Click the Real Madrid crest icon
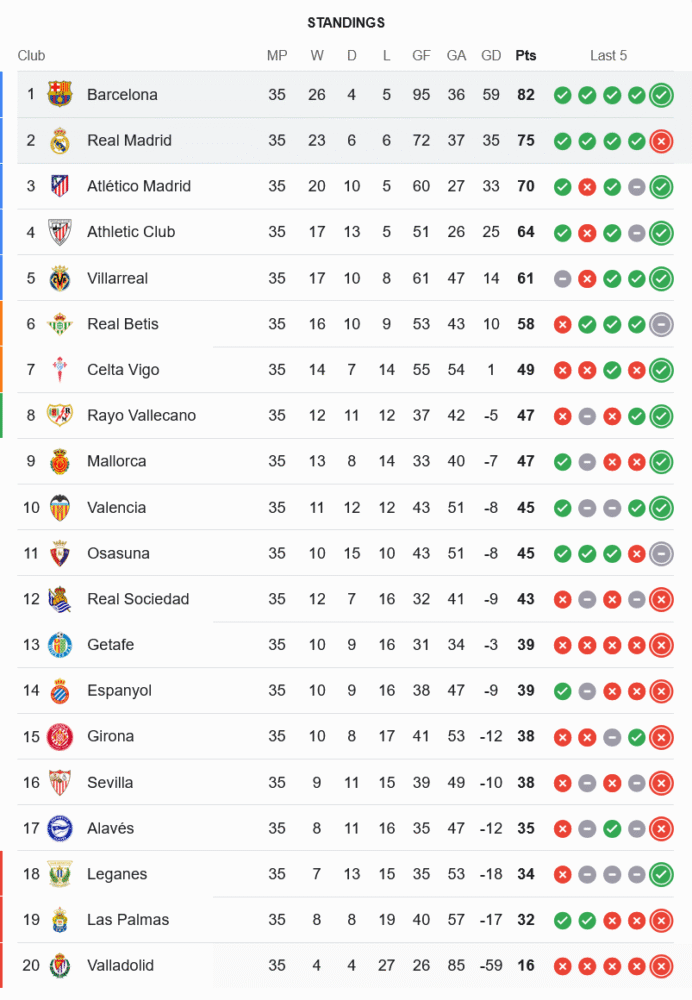The image size is (692, 1000). click(x=60, y=140)
